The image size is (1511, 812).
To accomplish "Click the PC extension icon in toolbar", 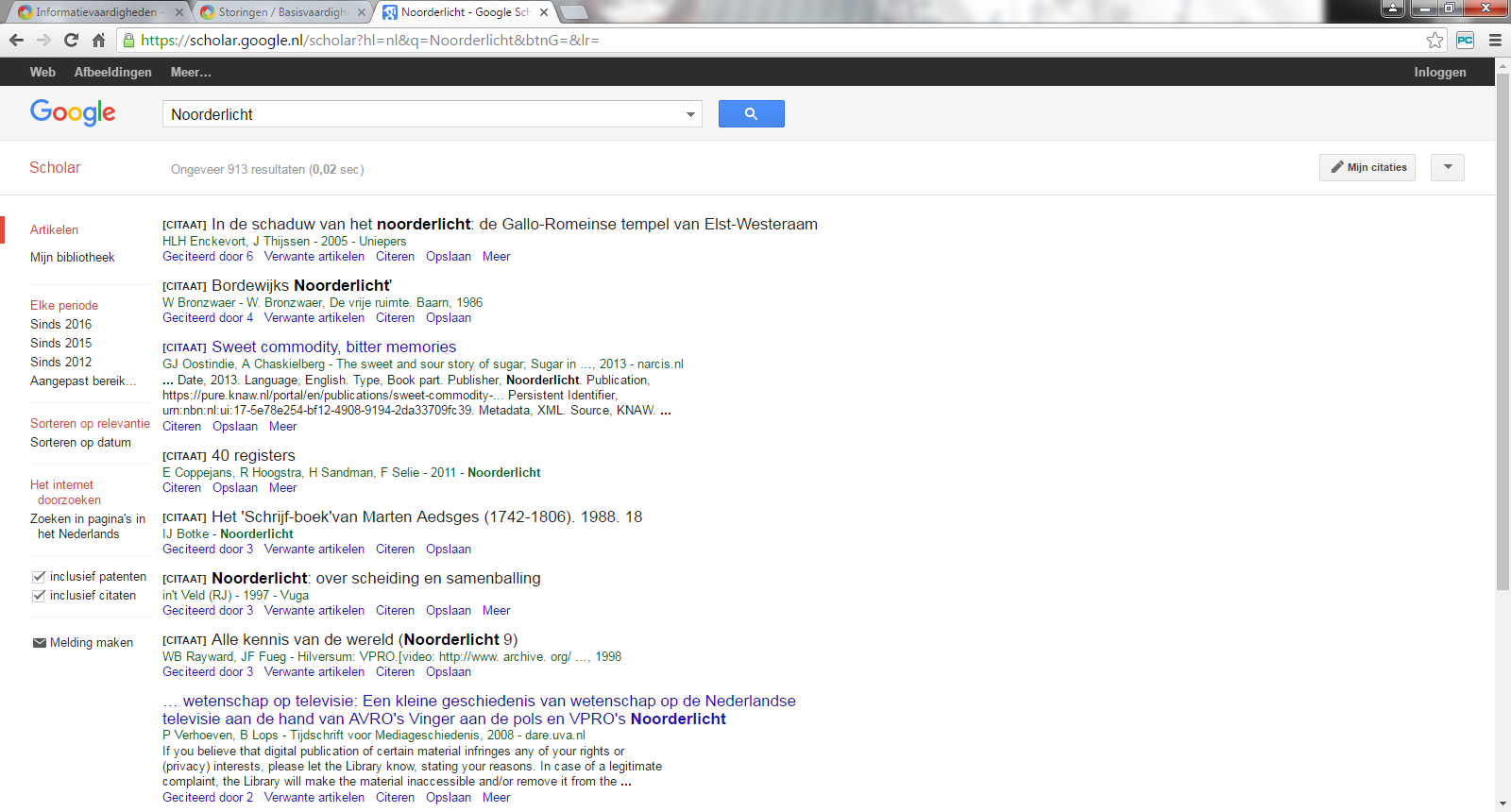I will coord(1465,40).
